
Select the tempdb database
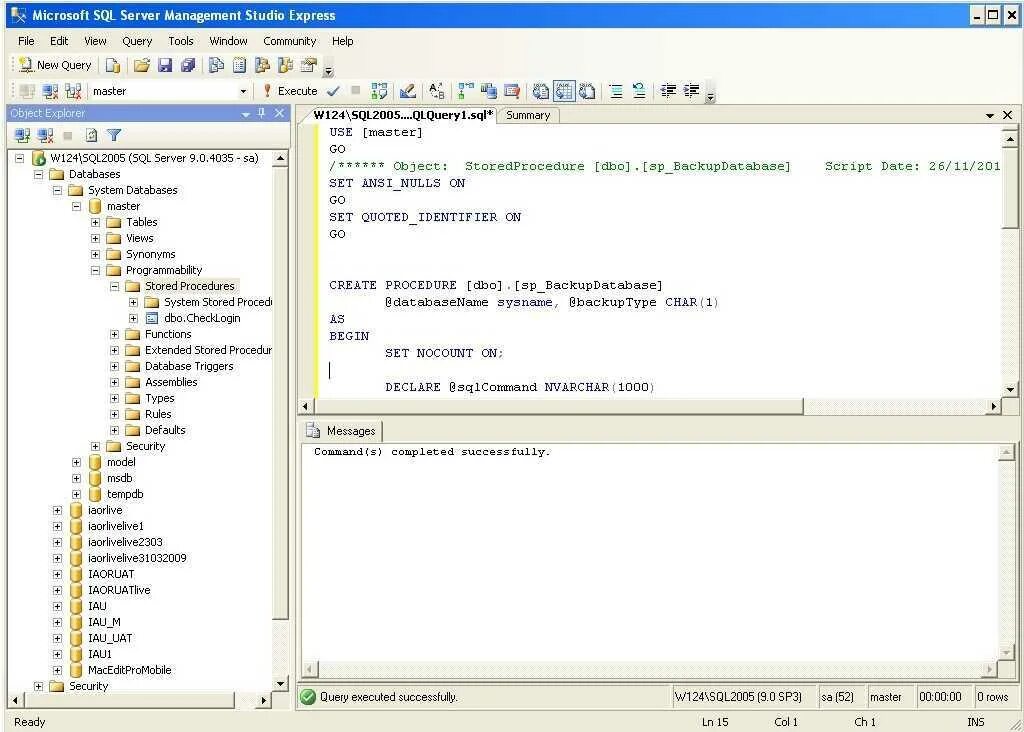(125, 494)
